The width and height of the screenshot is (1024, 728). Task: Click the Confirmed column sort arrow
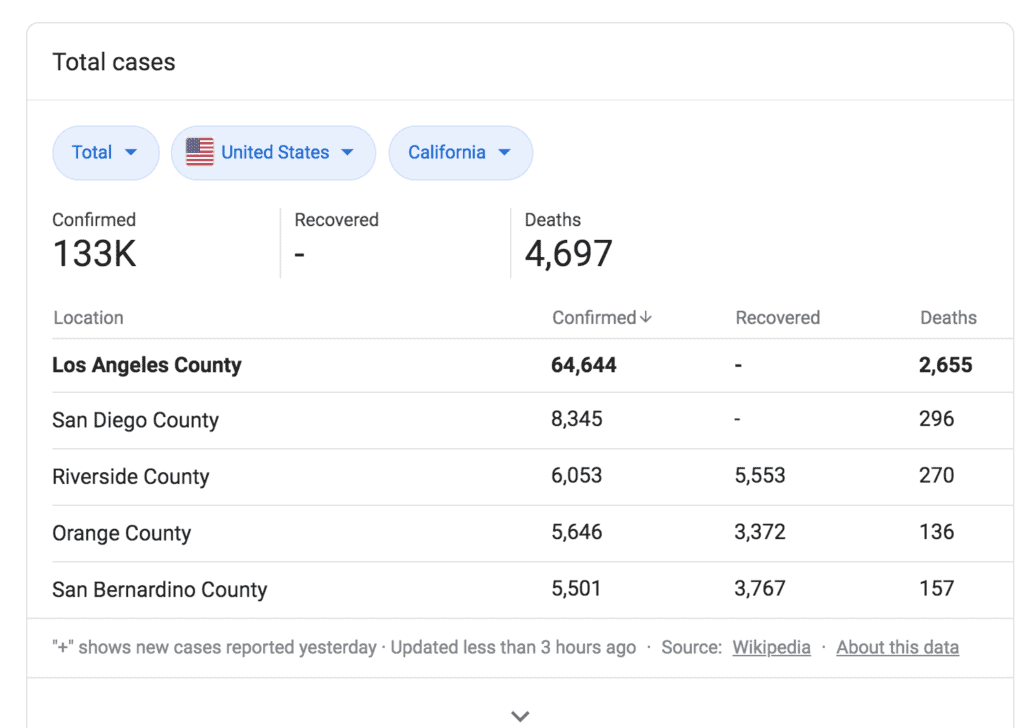tap(646, 318)
